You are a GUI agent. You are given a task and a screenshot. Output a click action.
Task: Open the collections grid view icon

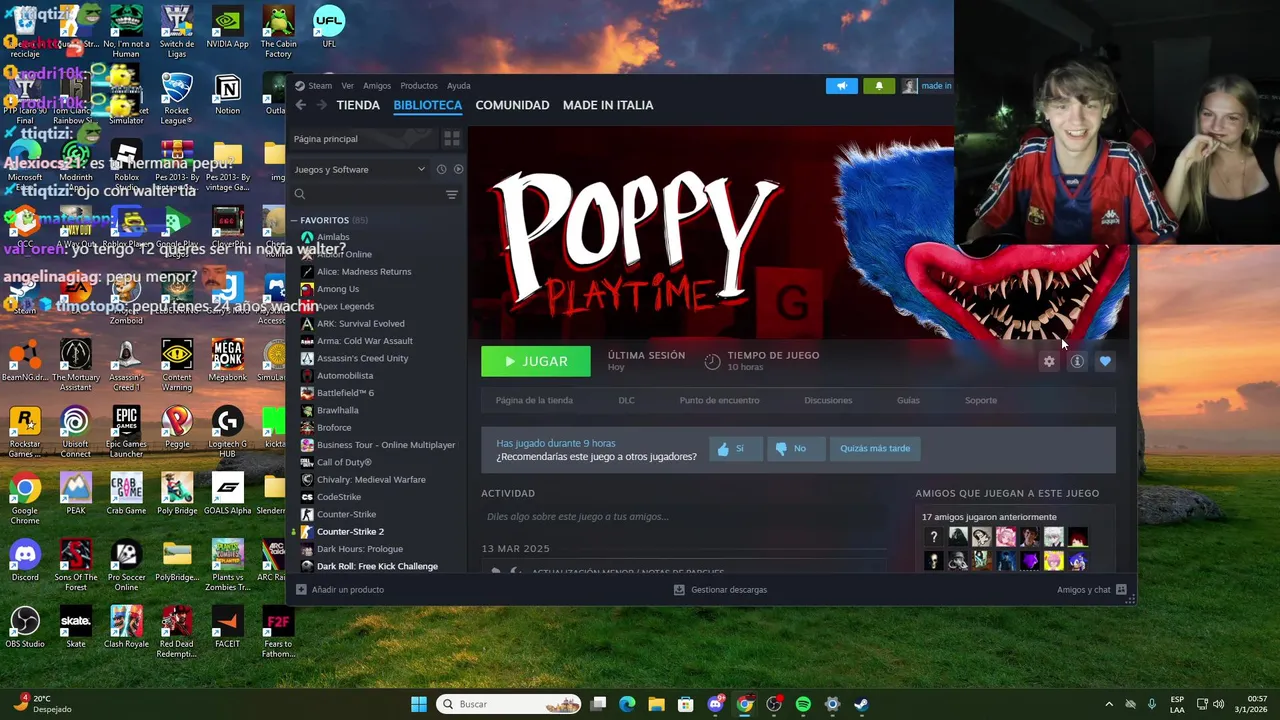tap(451, 139)
